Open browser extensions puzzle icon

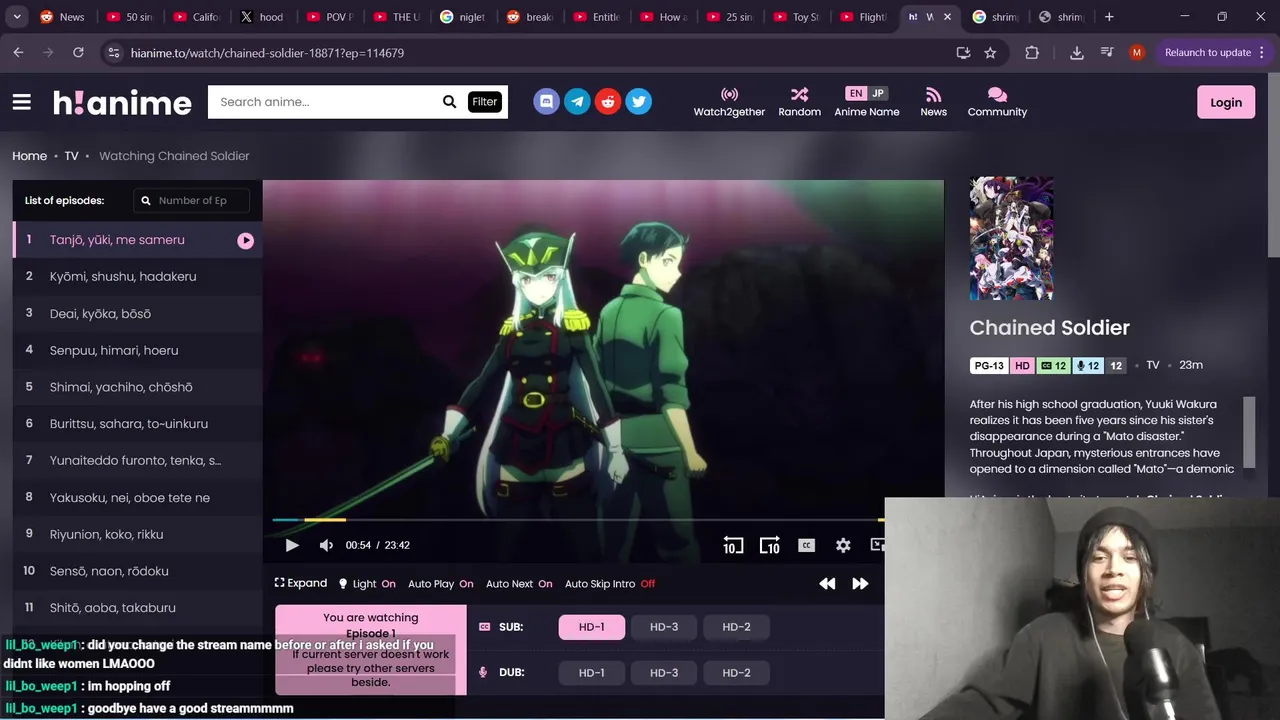tap(1032, 53)
